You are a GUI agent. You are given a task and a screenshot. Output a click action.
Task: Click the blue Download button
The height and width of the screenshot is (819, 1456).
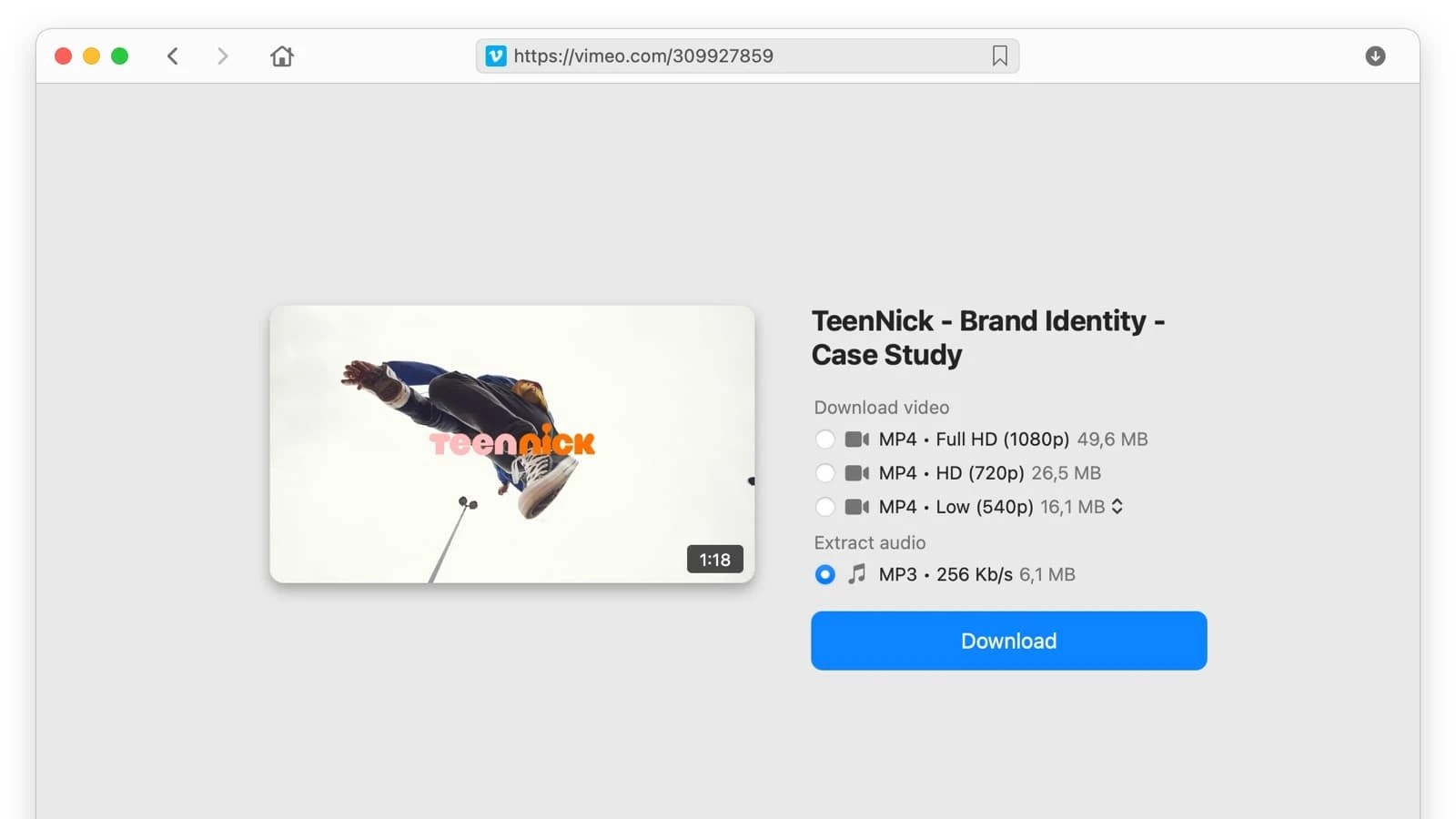pyautogui.click(x=1008, y=641)
